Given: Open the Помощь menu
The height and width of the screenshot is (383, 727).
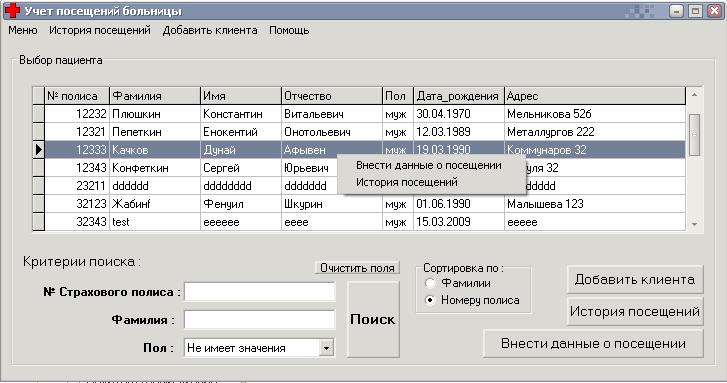Looking at the screenshot, I should point(289,31).
